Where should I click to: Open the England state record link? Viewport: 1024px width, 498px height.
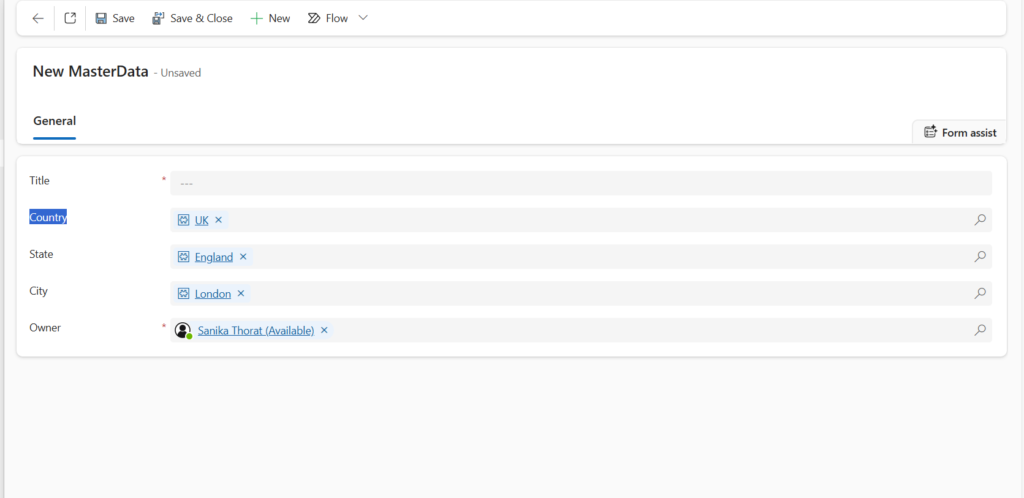point(213,257)
